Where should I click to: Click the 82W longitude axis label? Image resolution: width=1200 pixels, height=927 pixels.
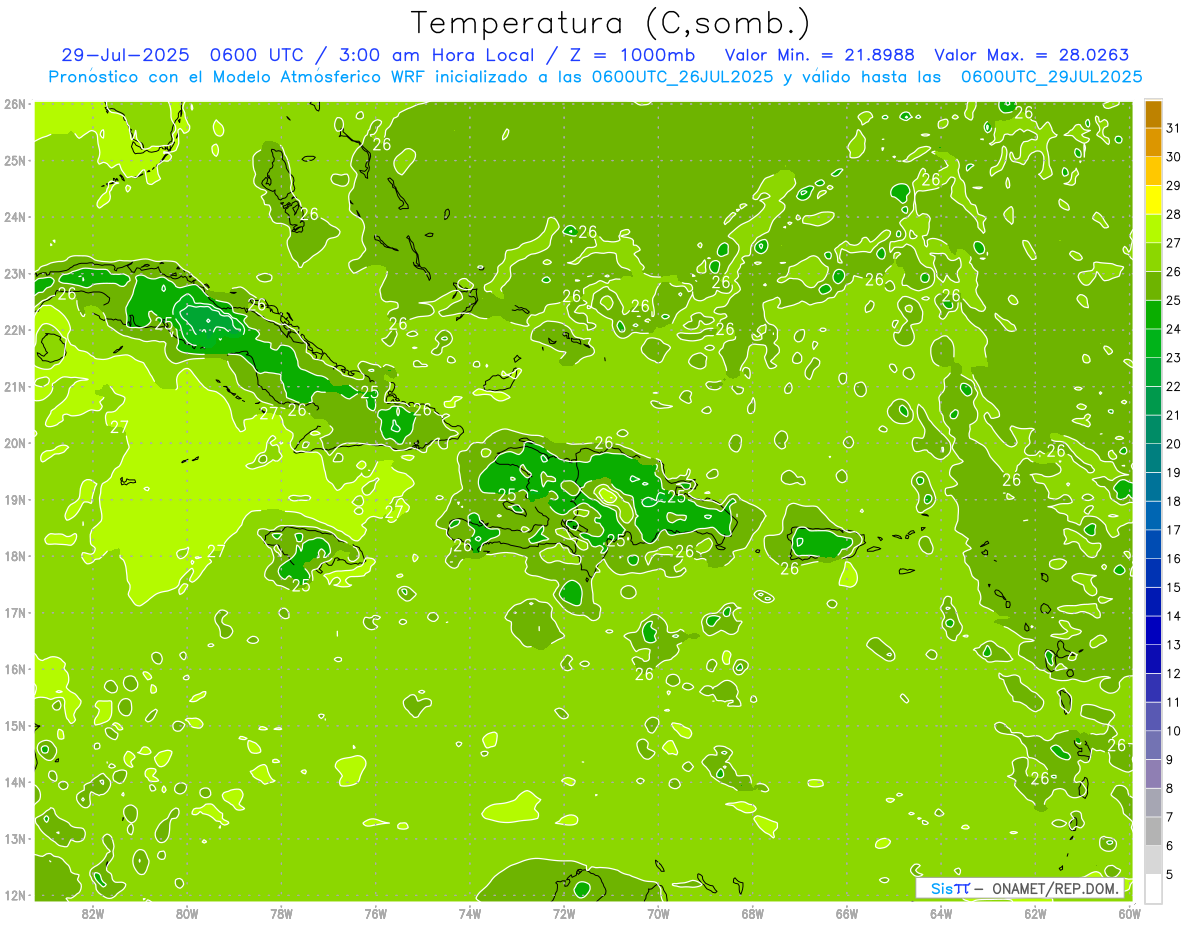pos(93,913)
